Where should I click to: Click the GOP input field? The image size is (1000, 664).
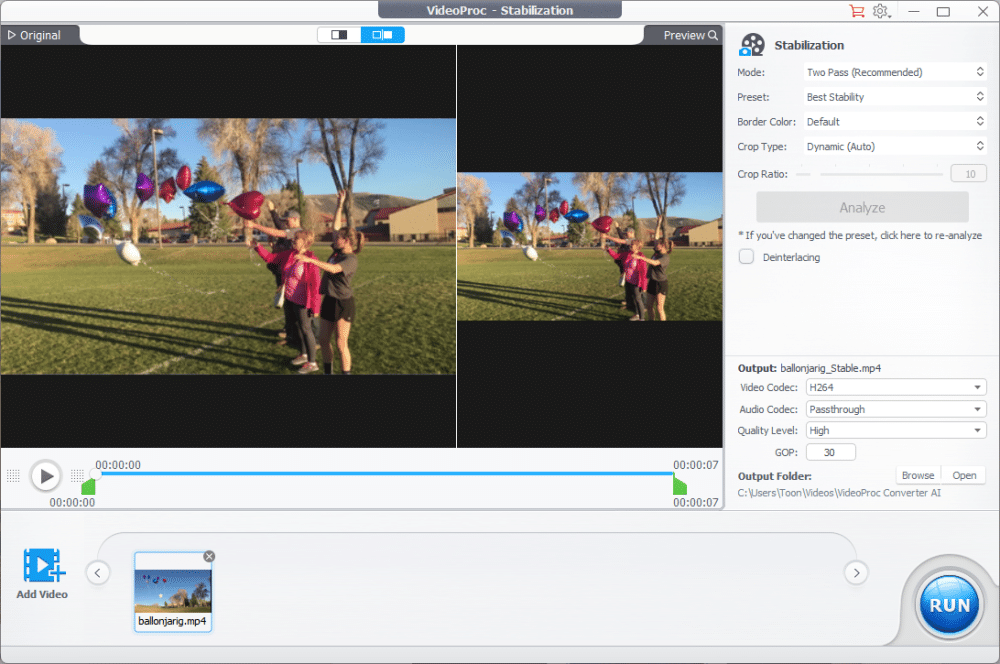tap(830, 452)
